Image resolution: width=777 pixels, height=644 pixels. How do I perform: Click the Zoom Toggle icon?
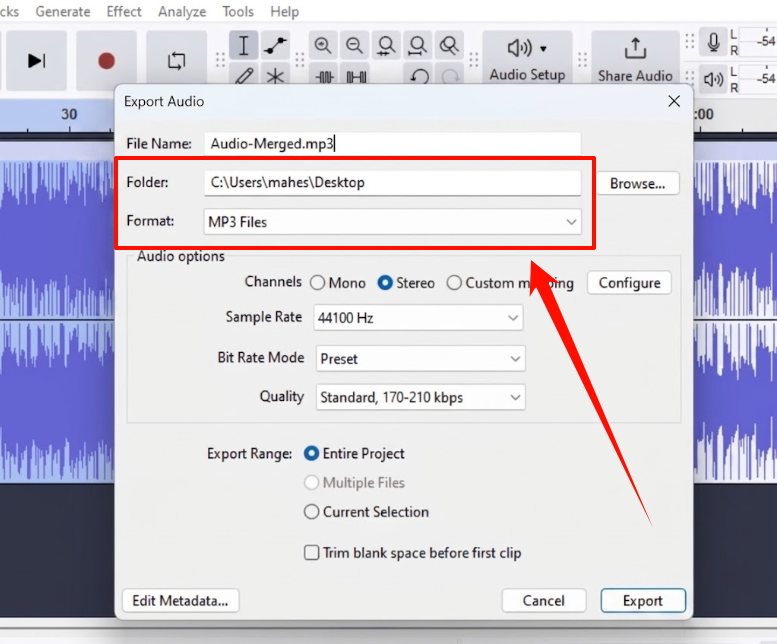click(449, 46)
